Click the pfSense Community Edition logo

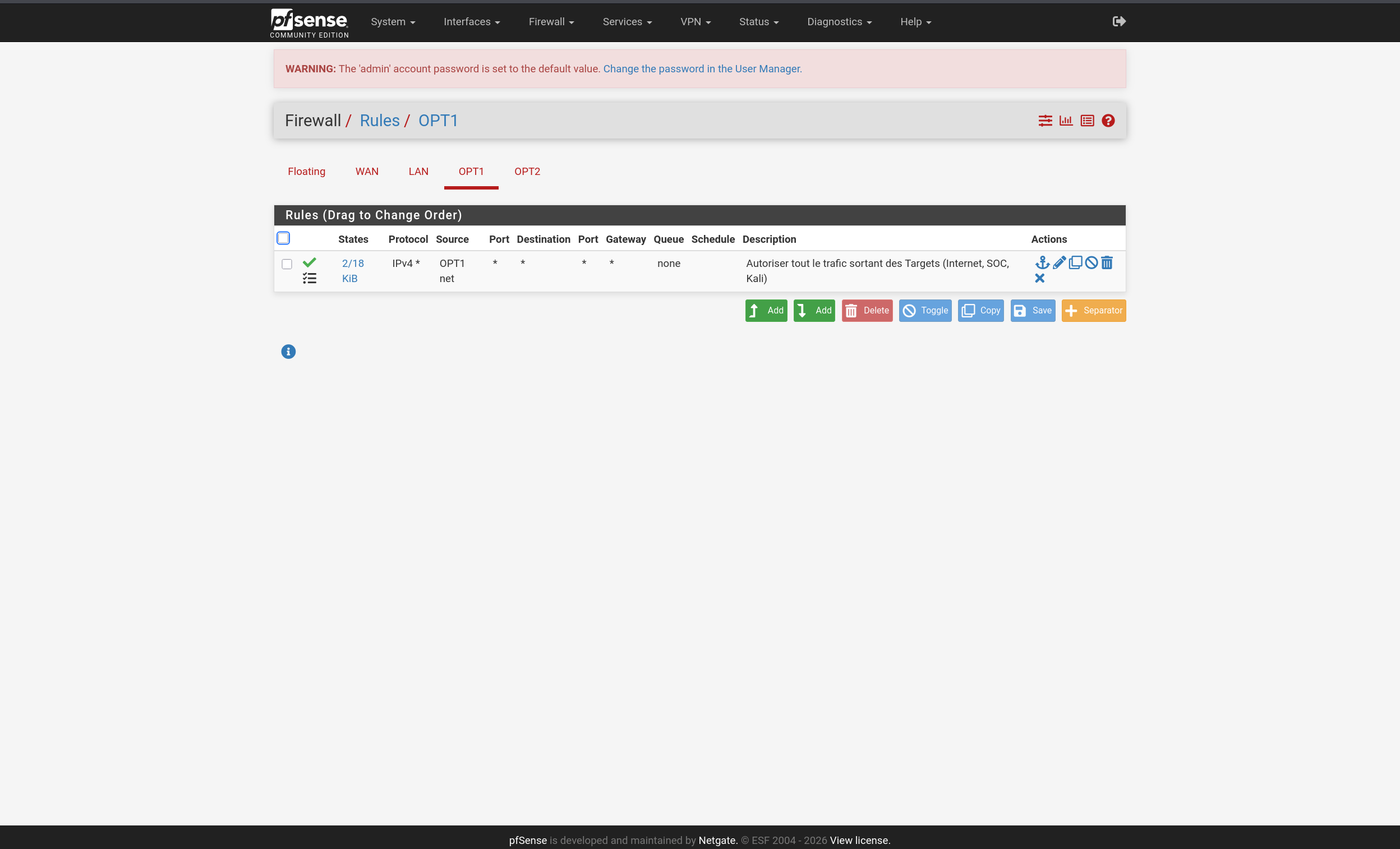pos(309,24)
